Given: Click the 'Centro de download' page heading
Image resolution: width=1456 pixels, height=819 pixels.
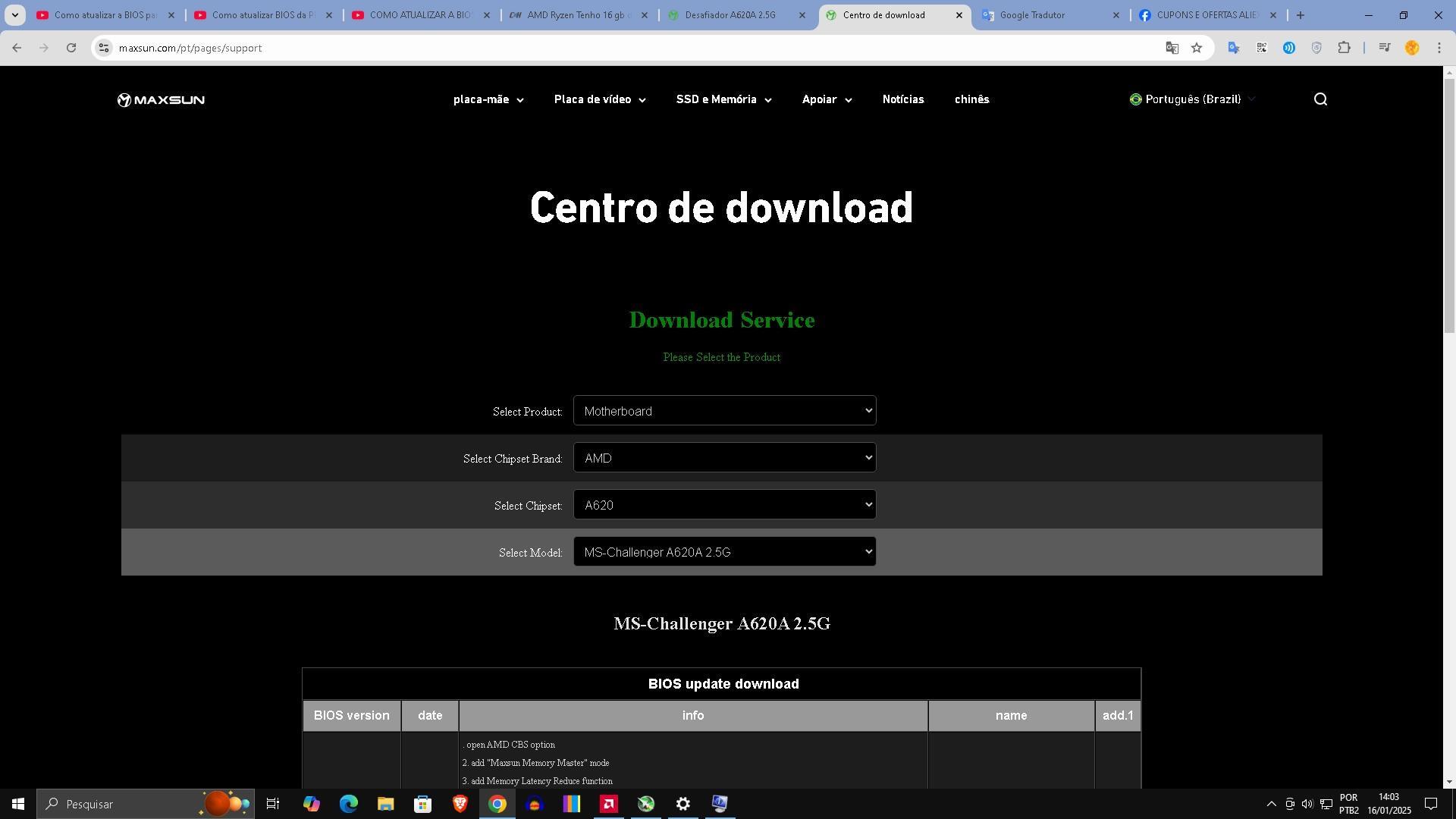Looking at the screenshot, I should (x=721, y=209).
